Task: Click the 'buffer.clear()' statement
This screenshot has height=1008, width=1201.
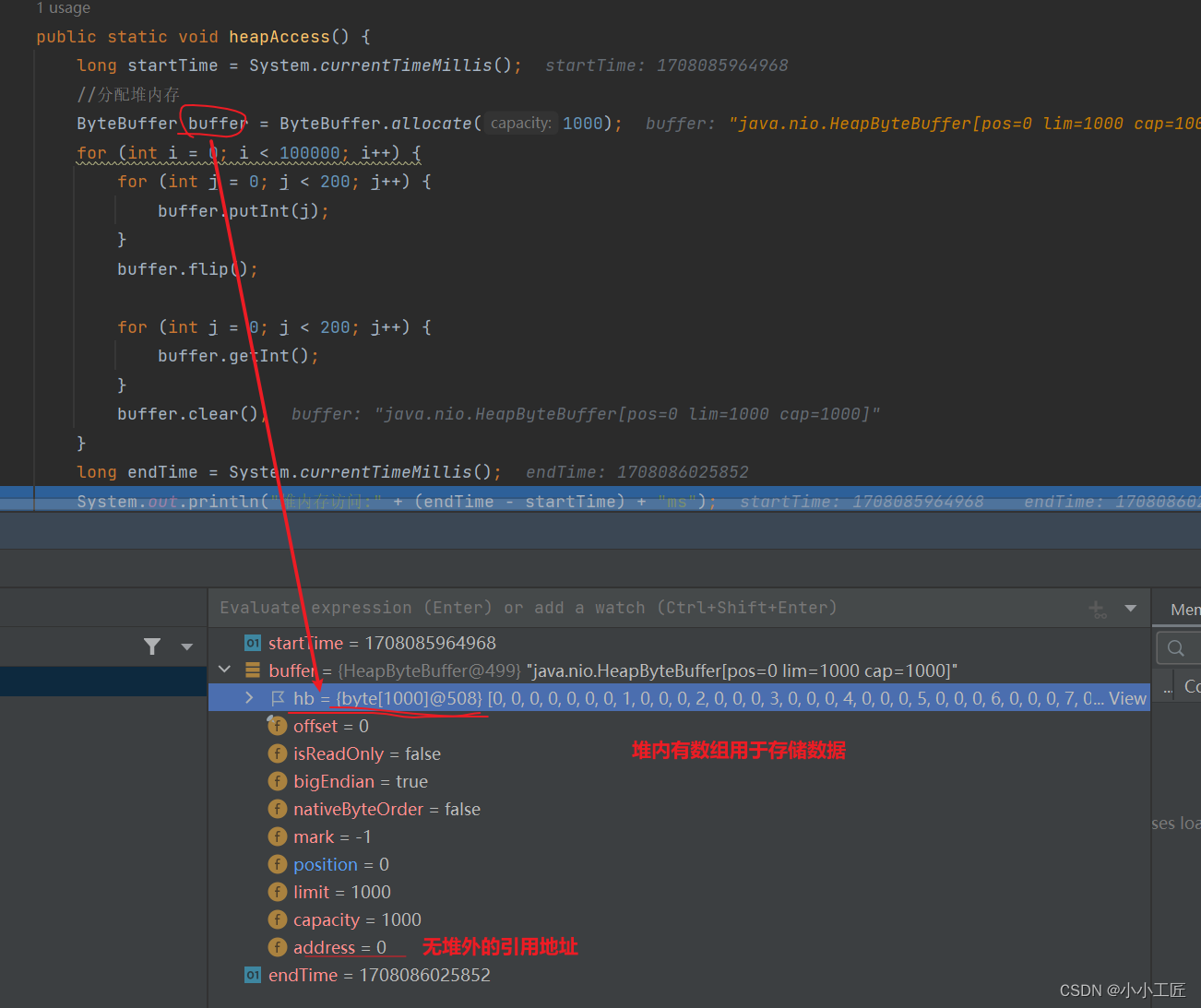Action: [x=188, y=414]
